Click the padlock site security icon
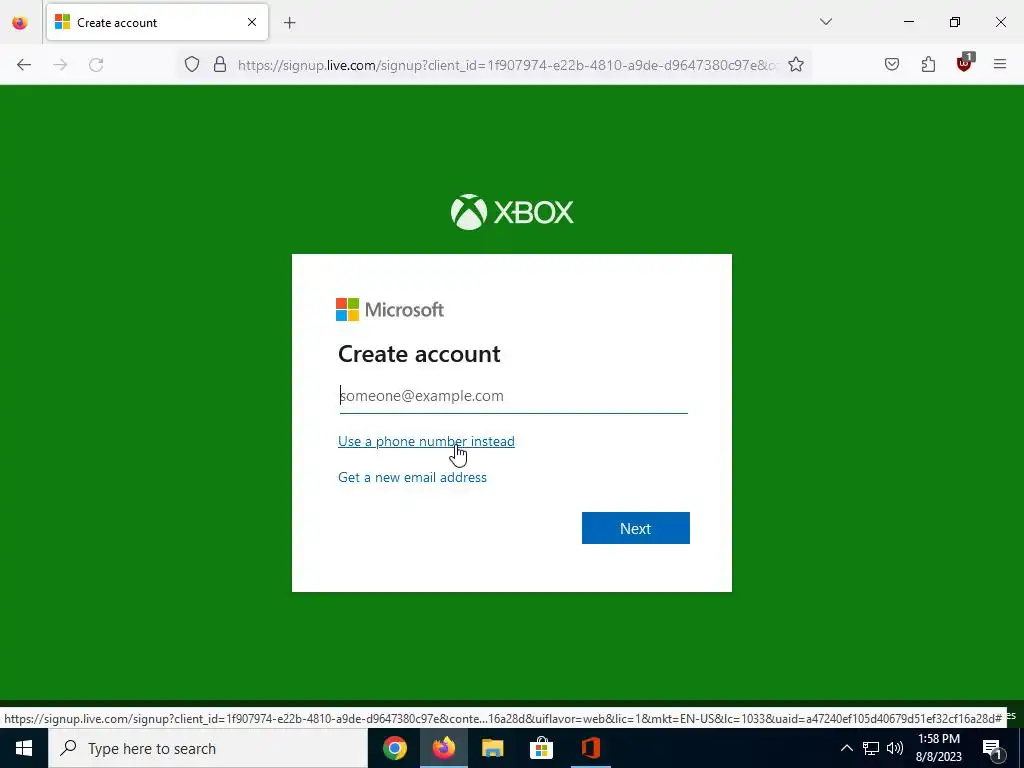Image resolution: width=1024 pixels, height=768 pixels. coord(220,65)
